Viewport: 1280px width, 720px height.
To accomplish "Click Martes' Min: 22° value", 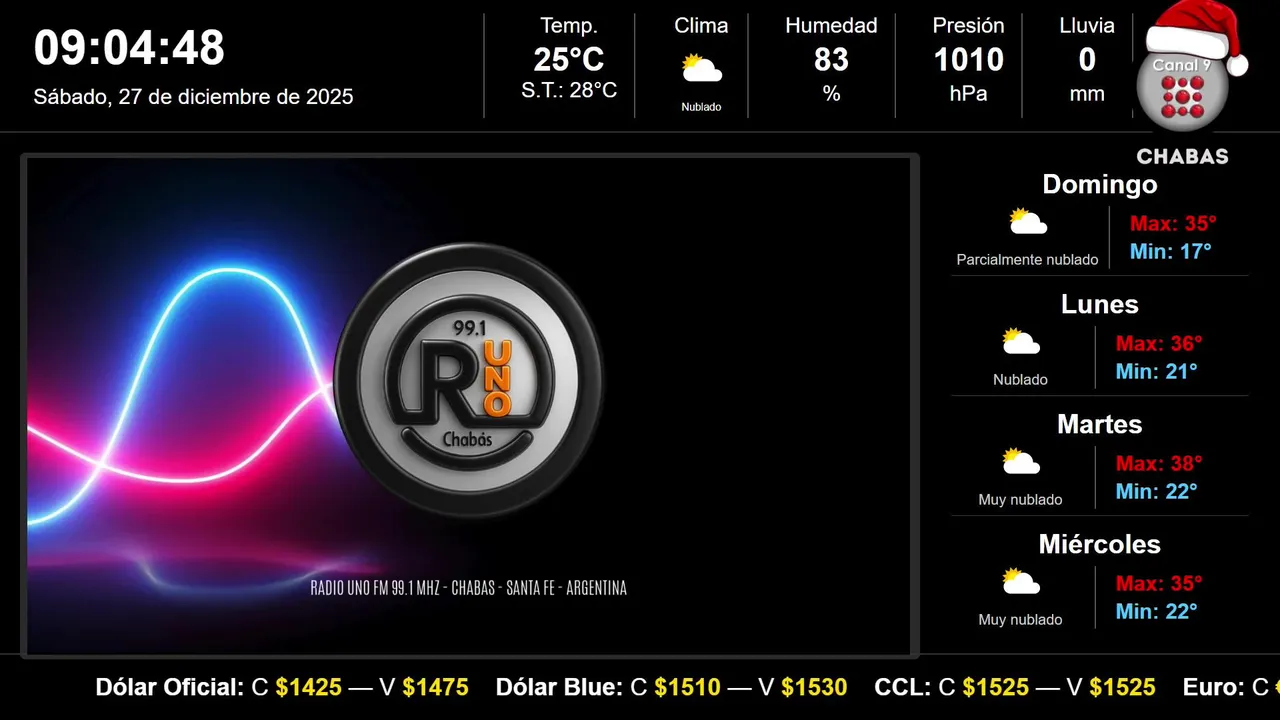I will tap(1157, 491).
